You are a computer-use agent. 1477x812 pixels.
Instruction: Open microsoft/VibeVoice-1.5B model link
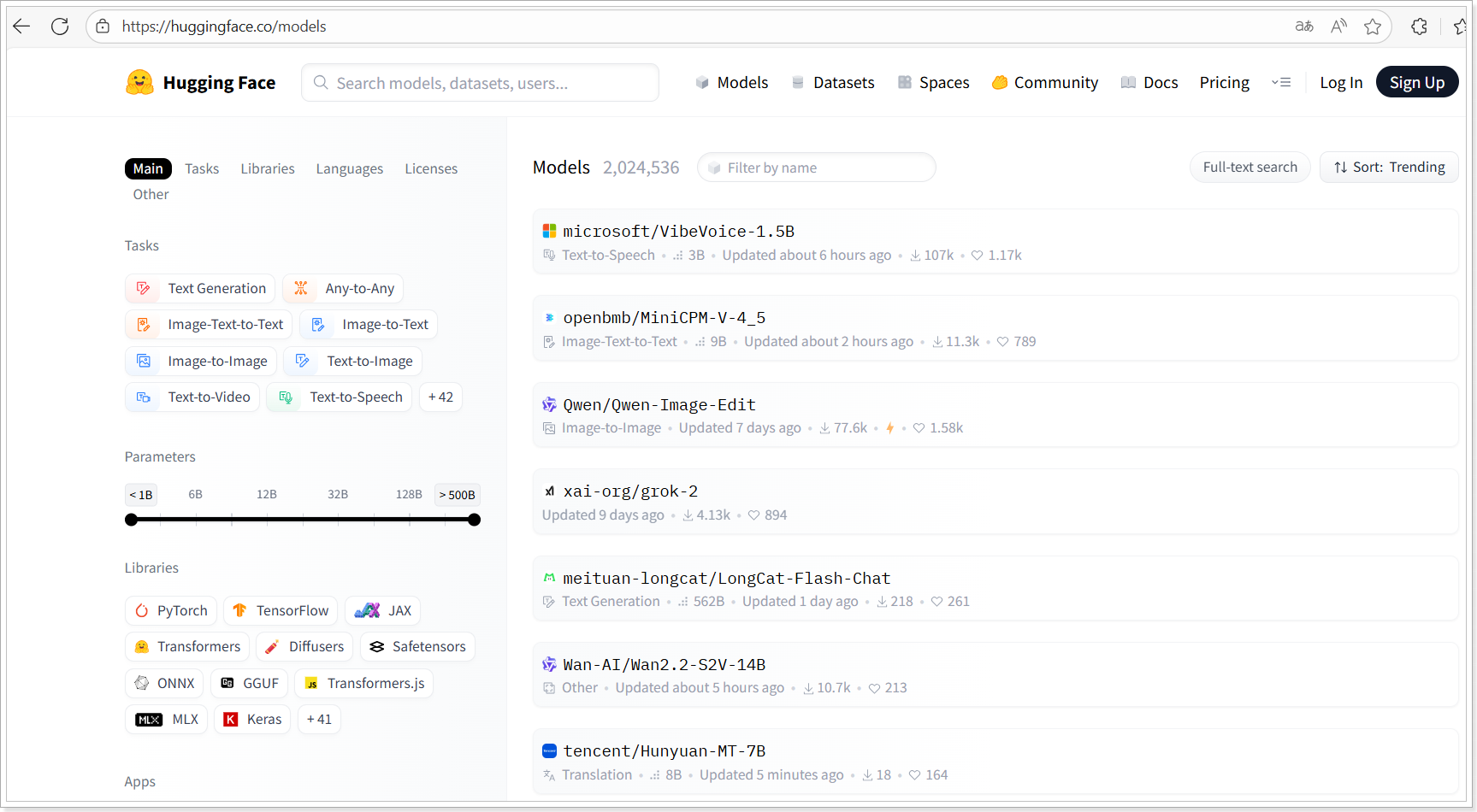click(x=679, y=231)
